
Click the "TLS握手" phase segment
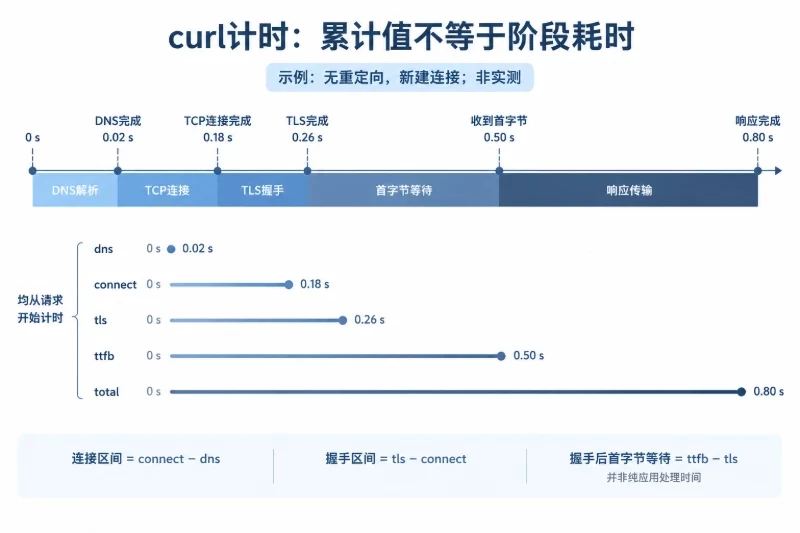click(262, 190)
